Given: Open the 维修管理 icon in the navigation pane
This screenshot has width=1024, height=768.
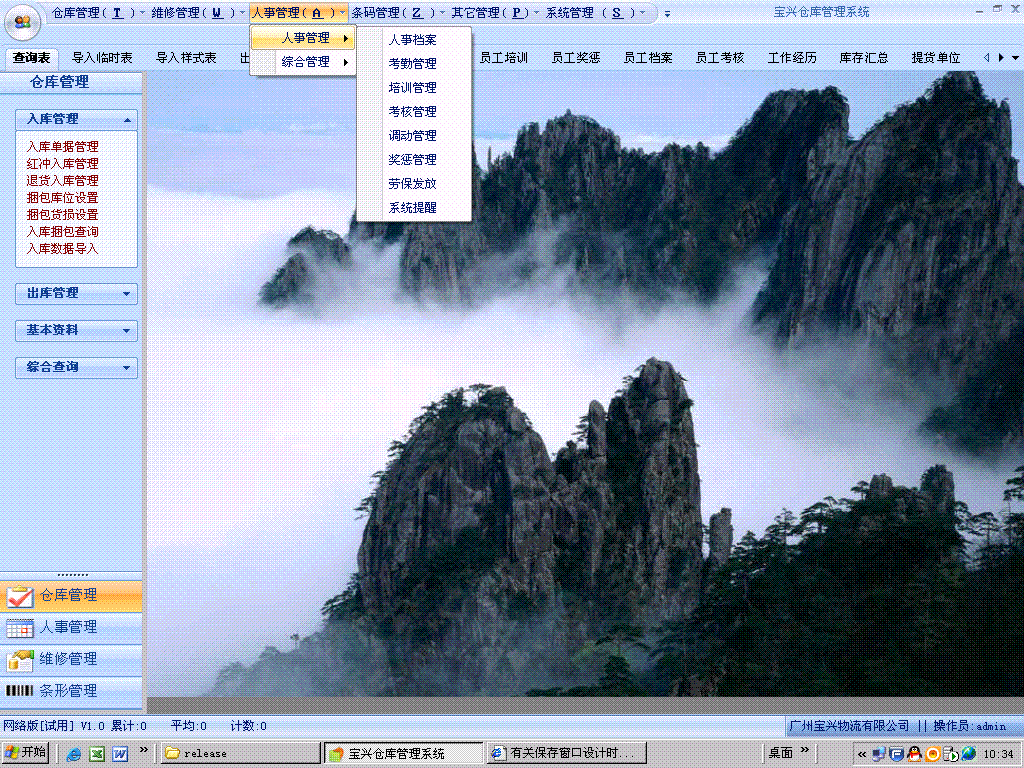Looking at the screenshot, I should click(x=20, y=660).
